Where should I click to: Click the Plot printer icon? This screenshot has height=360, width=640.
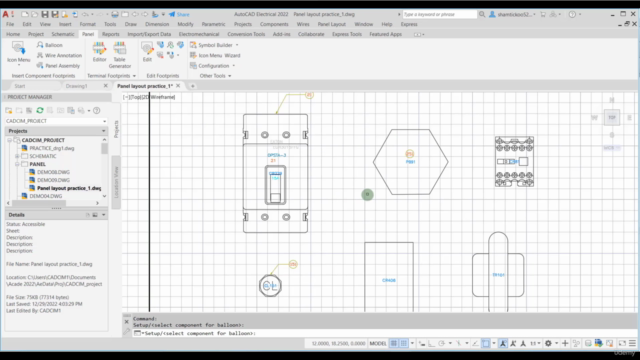click(115, 14)
